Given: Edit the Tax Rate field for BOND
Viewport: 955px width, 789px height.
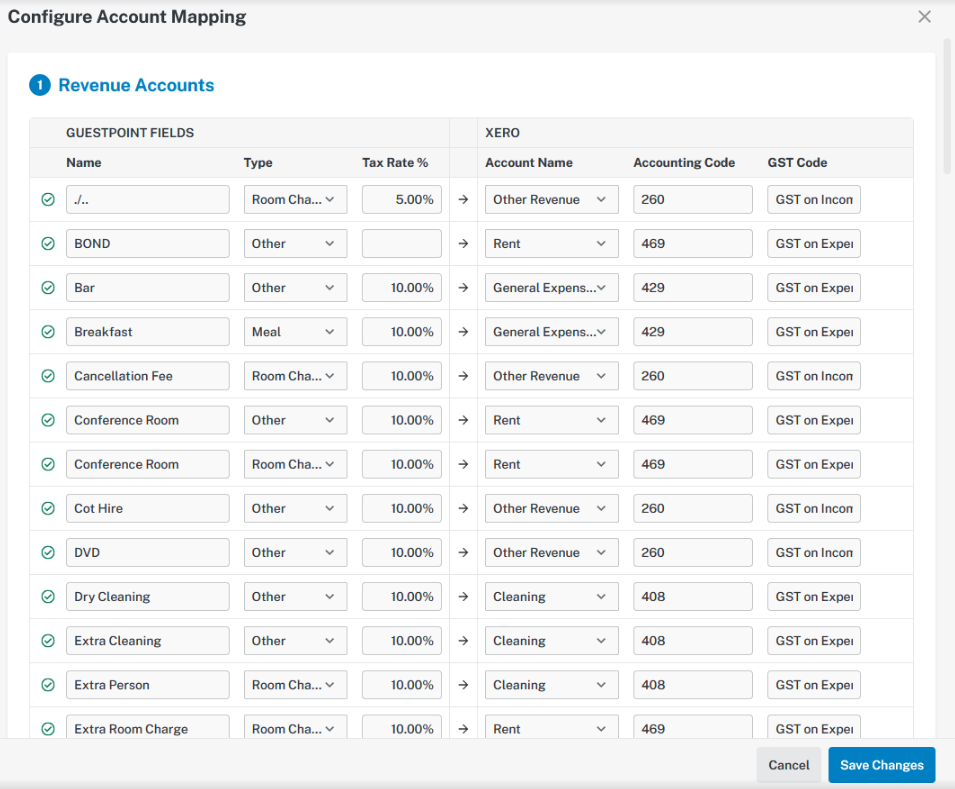Looking at the screenshot, I should (401, 244).
